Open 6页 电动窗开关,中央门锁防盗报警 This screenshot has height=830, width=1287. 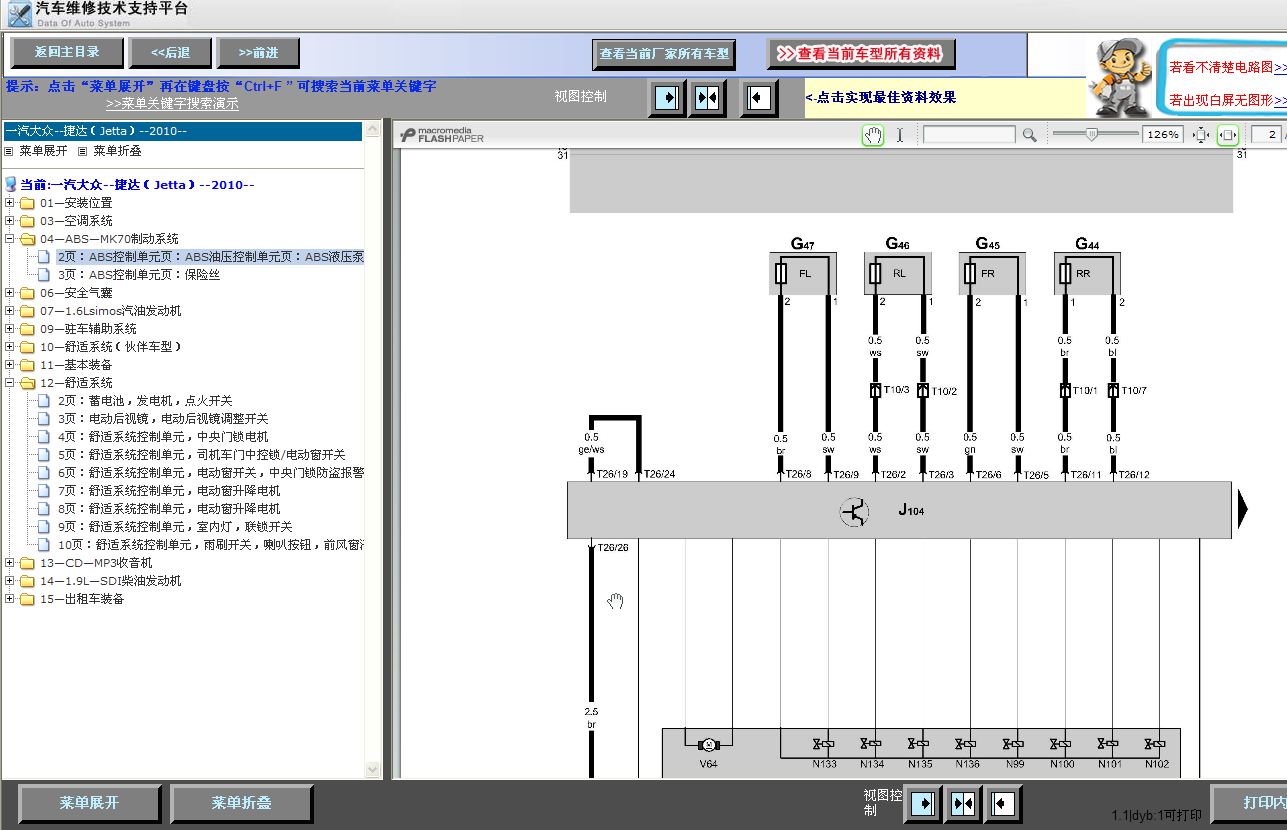point(210,473)
